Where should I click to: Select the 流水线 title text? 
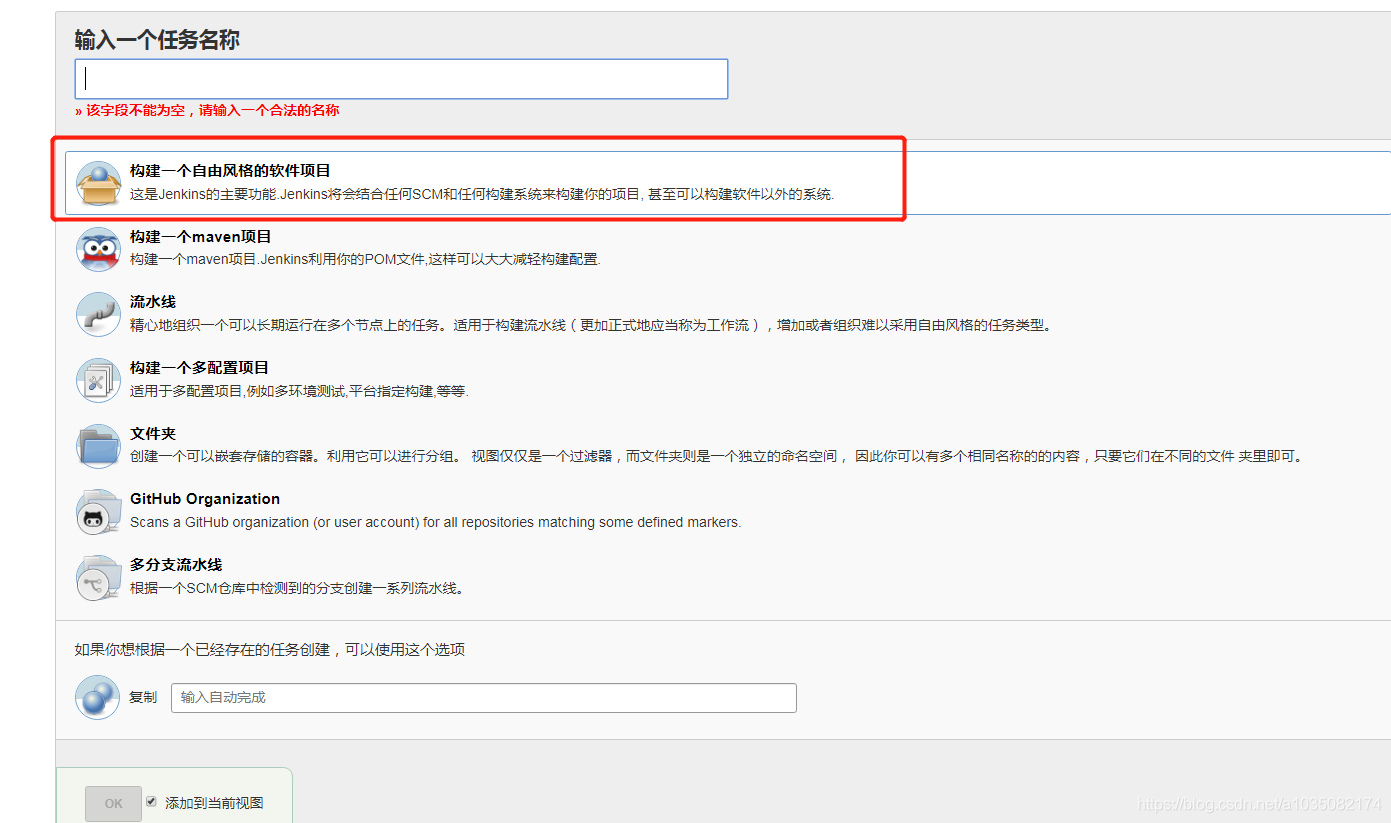(153, 302)
